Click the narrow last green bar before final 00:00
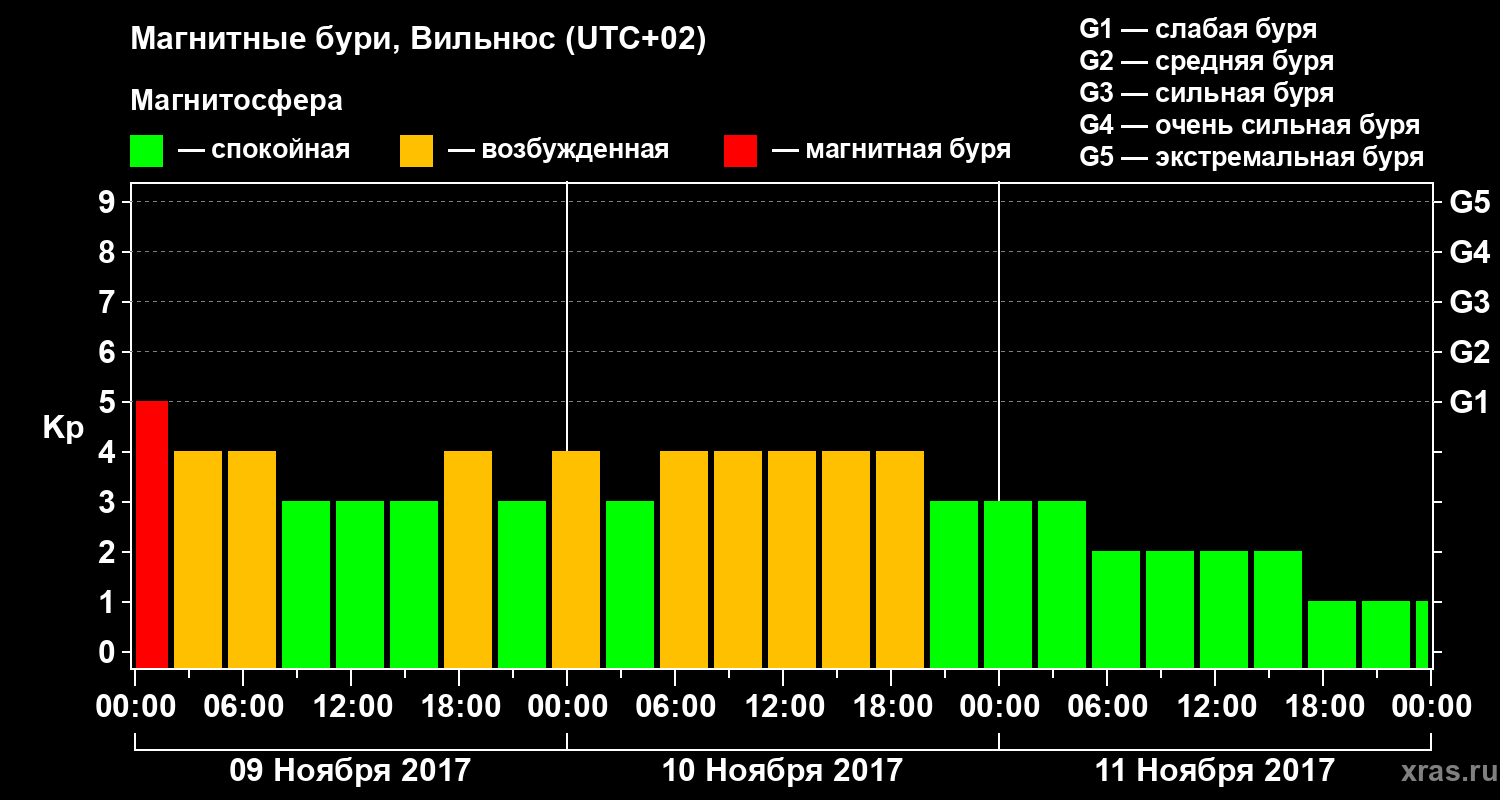Screen dimensions: 1500x800 pyautogui.click(x=1422, y=634)
